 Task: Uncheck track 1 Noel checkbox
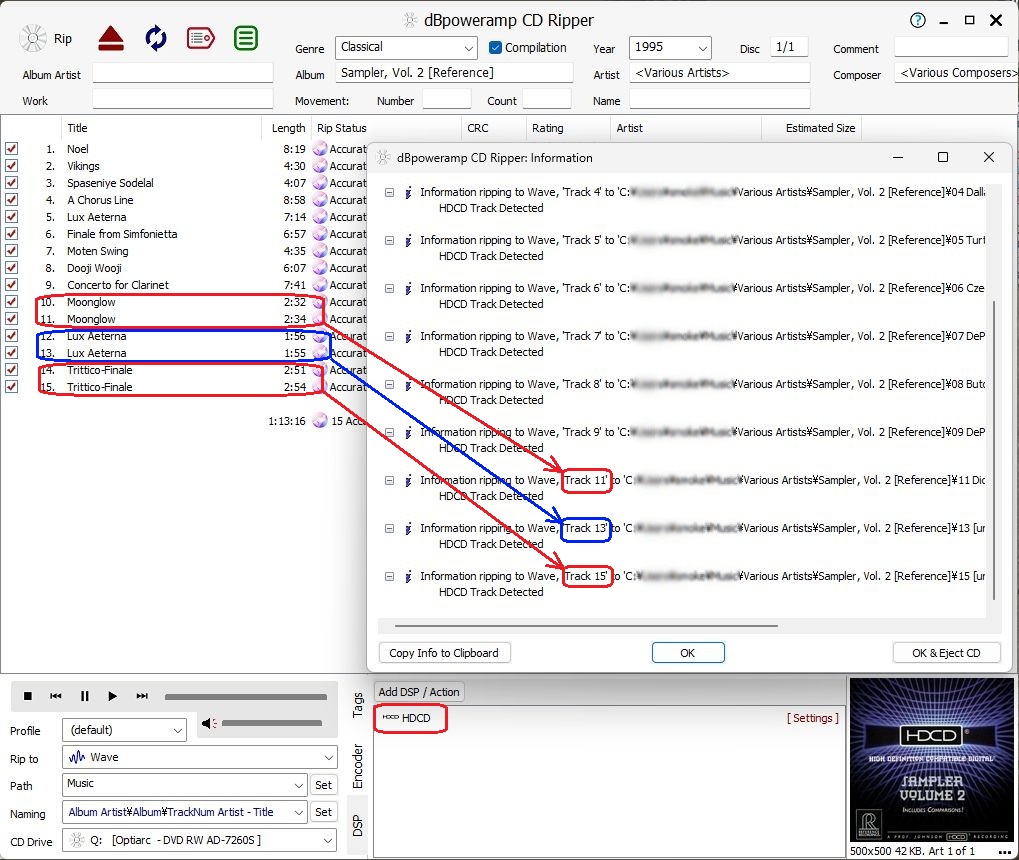pos(12,149)
